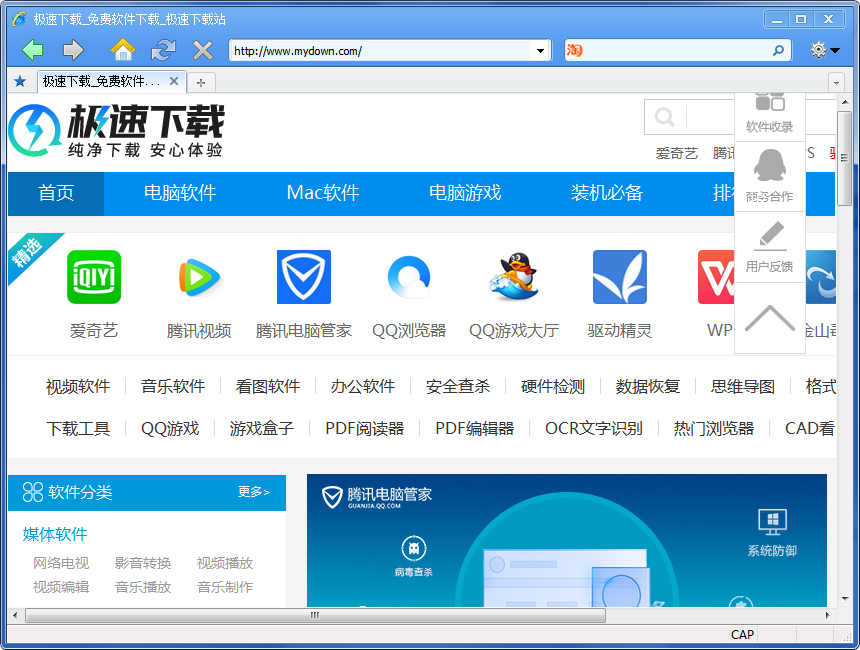Image resolution: width=860 pixels, height=650 pixels.
Task: Open the 视频软件 category link
Action: point(78,386)
